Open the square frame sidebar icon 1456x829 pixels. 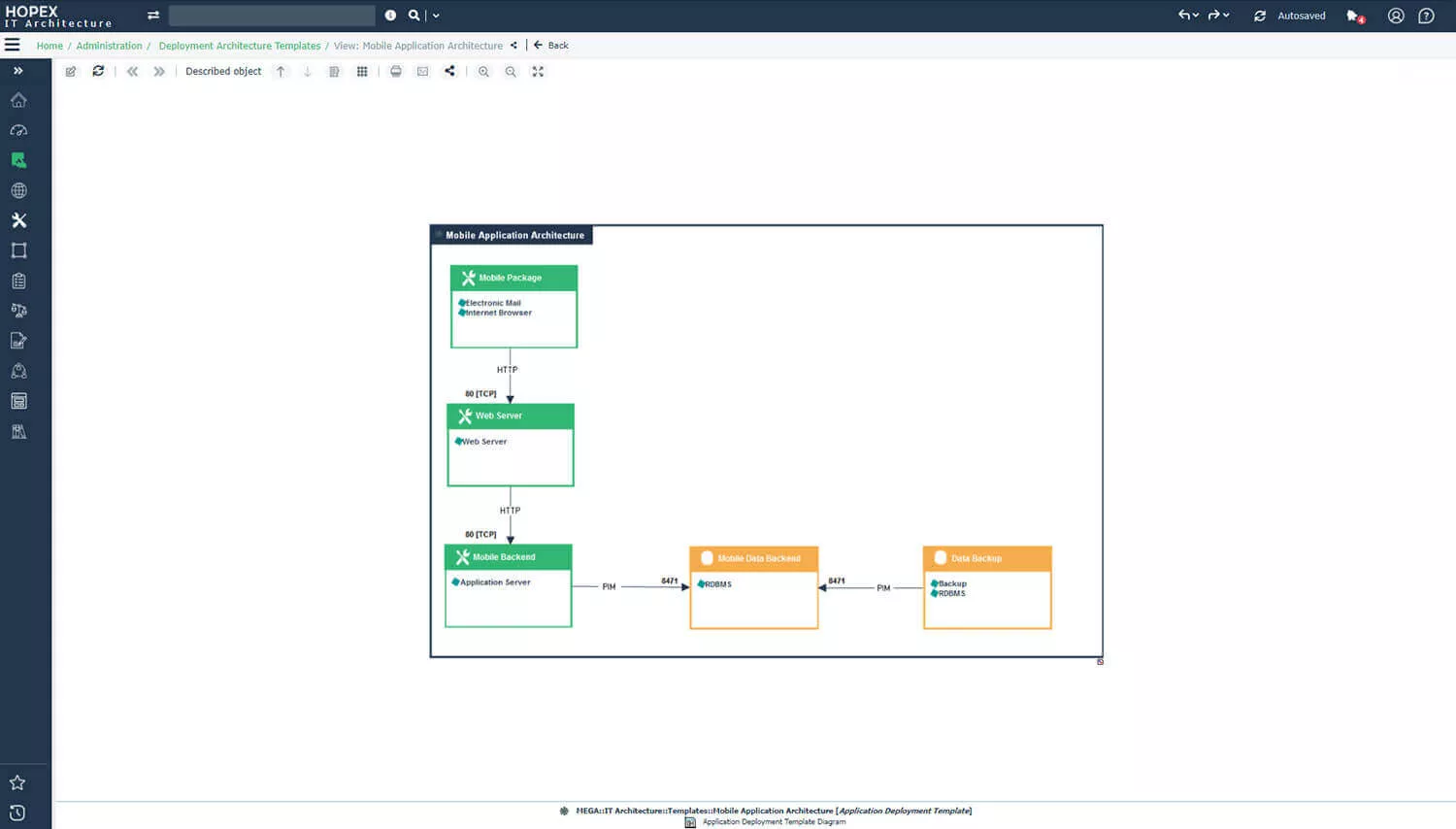tap(18, 250)
